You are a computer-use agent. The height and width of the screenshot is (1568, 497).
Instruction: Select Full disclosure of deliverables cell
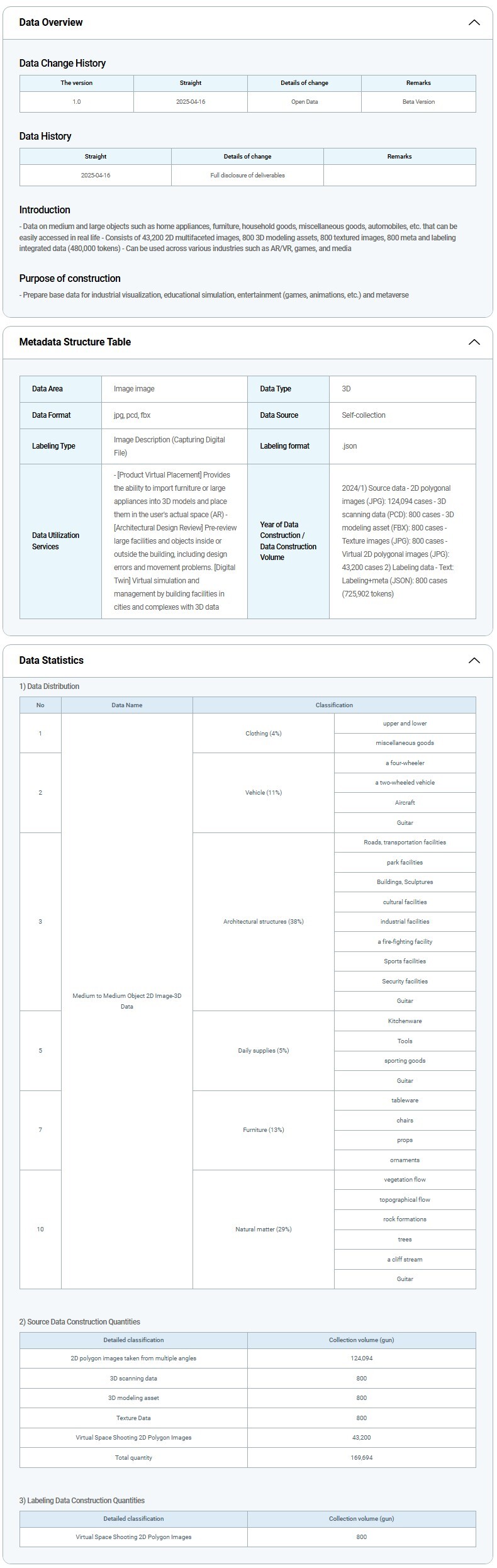coord(247,176)
